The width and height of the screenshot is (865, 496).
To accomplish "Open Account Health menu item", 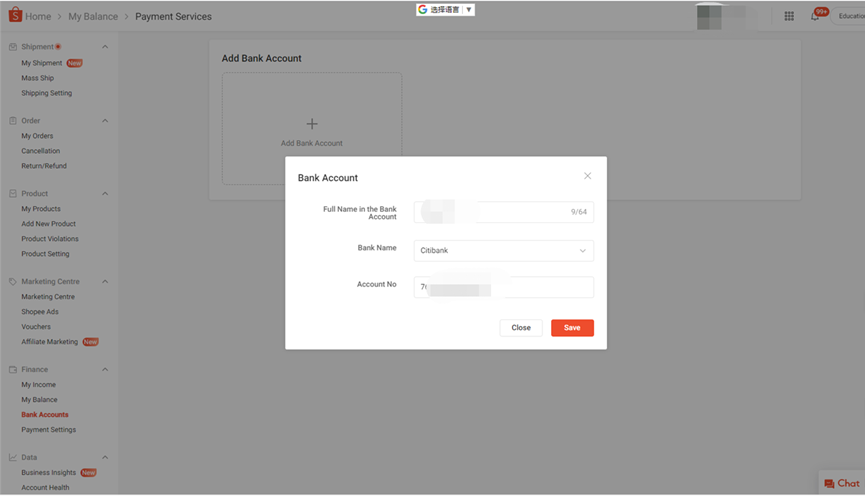I will tap(45, 487).
